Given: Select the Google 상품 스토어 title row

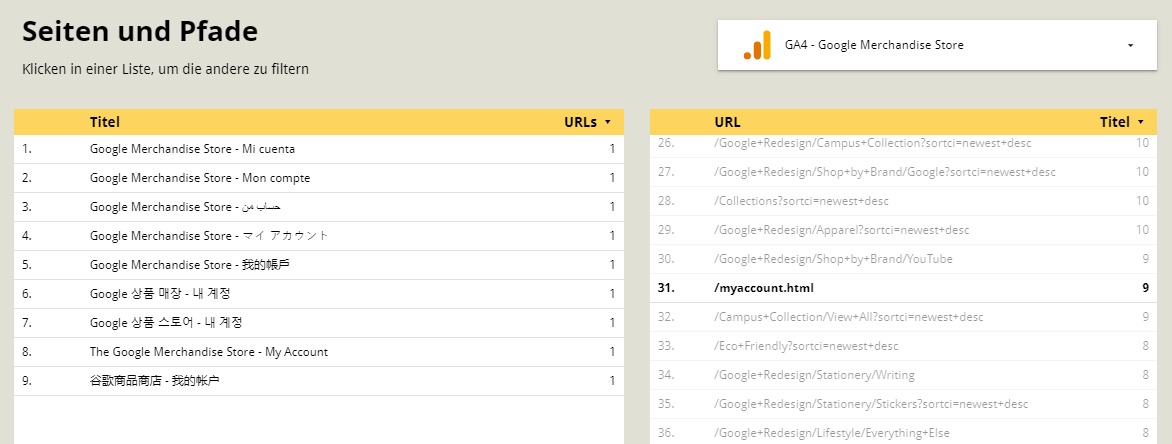Looking at the screenshot, I should click(166, 323).
